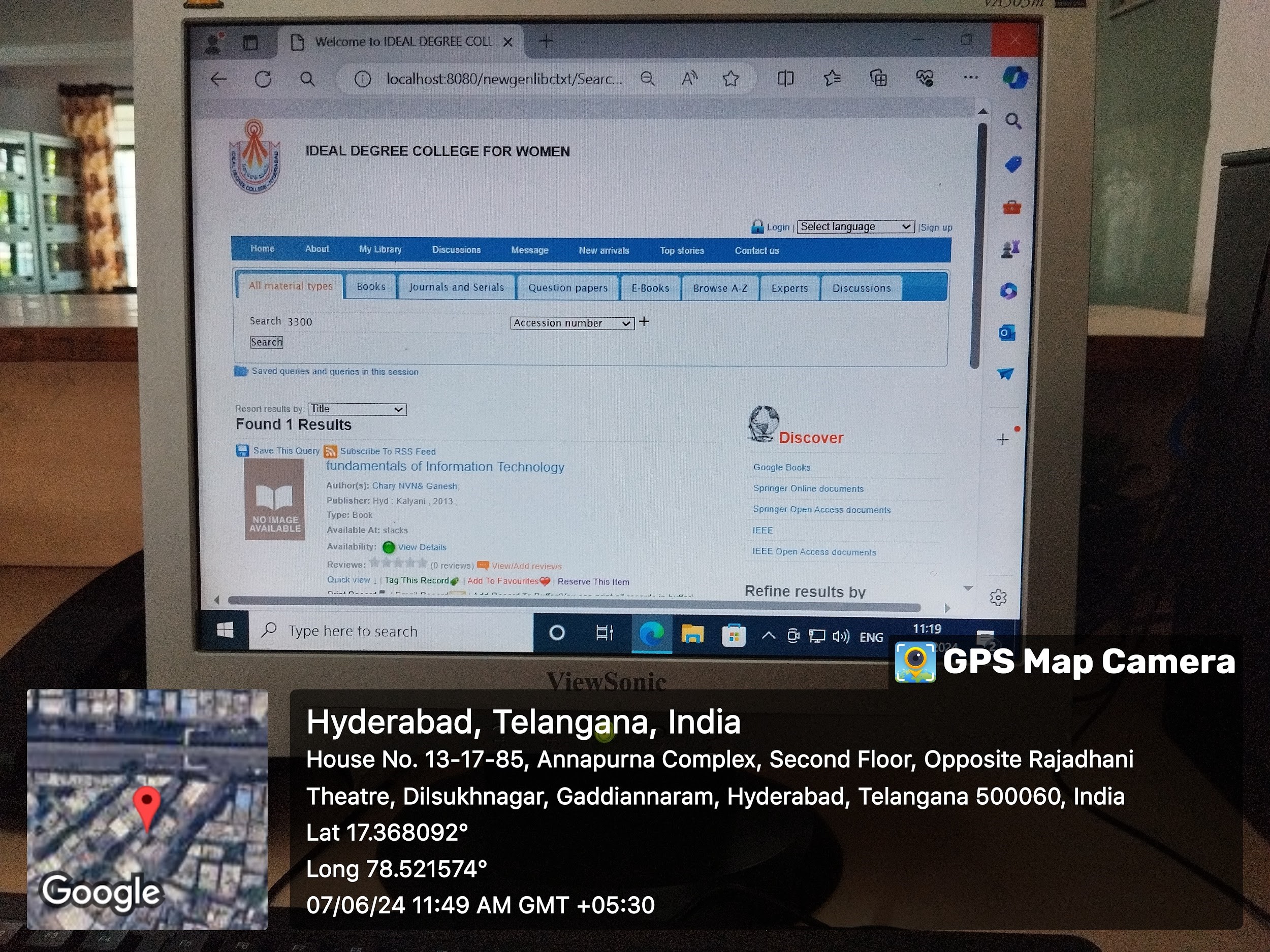
Task: Select the Books tab
Action: tap(371, 286)
